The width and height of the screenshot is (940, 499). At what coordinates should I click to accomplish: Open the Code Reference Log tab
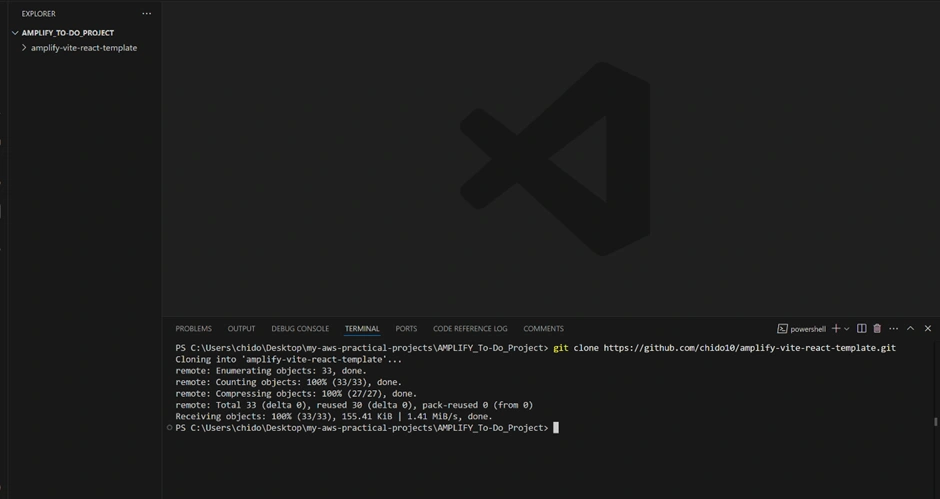(470, 329)
